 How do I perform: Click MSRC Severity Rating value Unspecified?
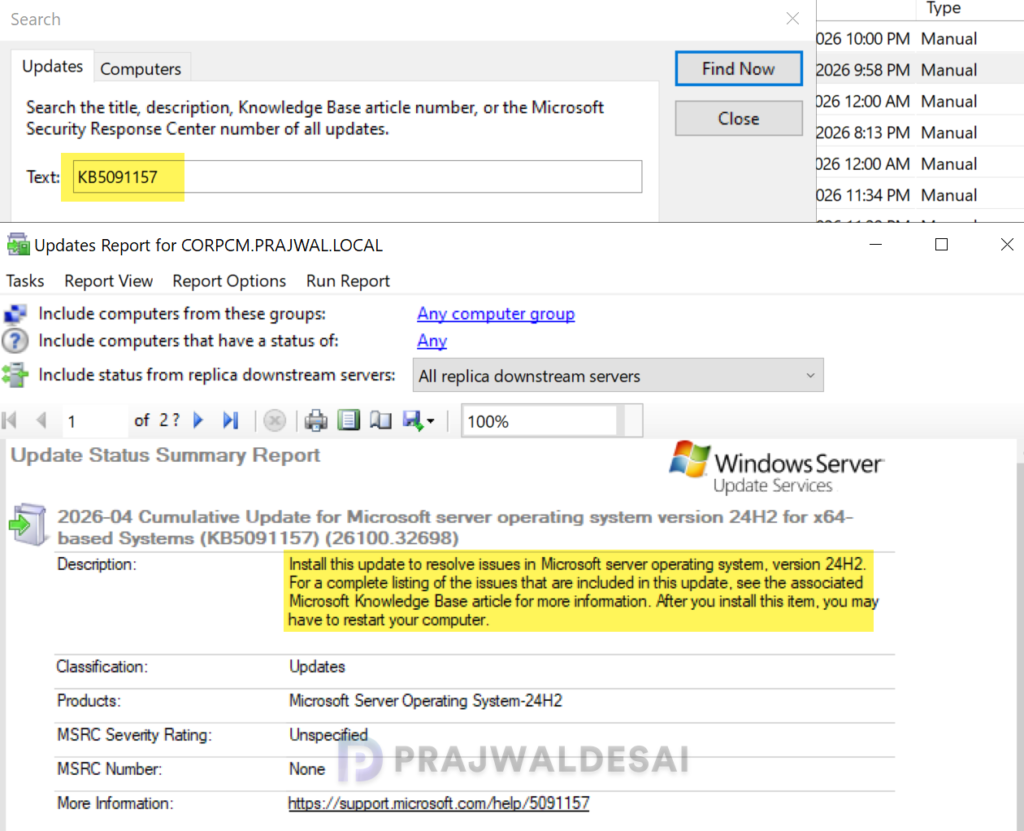pyautogui.click(x=328, y=734)
